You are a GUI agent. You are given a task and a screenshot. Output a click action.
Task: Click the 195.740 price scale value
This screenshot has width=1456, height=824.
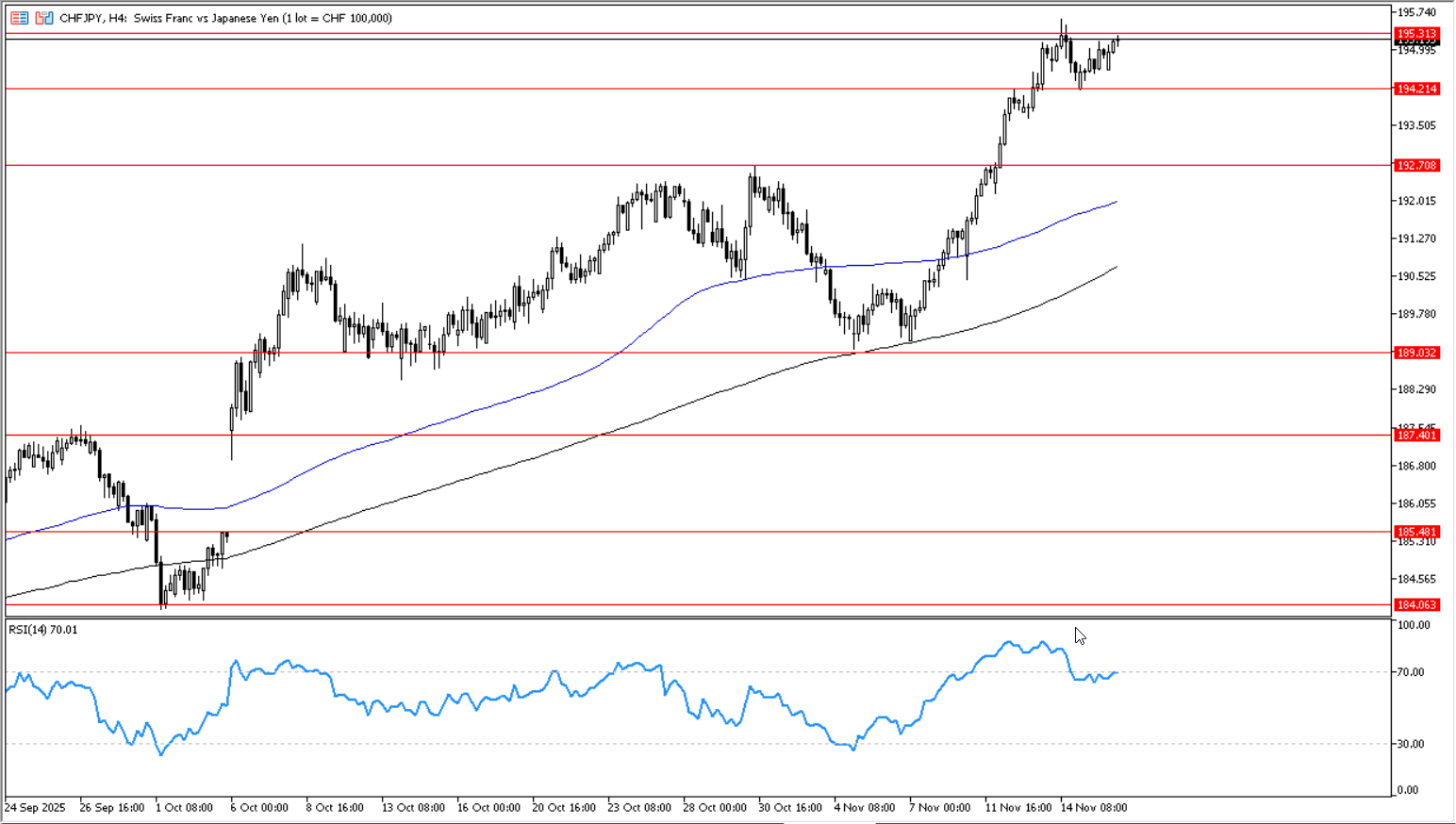coord(1416,12)
